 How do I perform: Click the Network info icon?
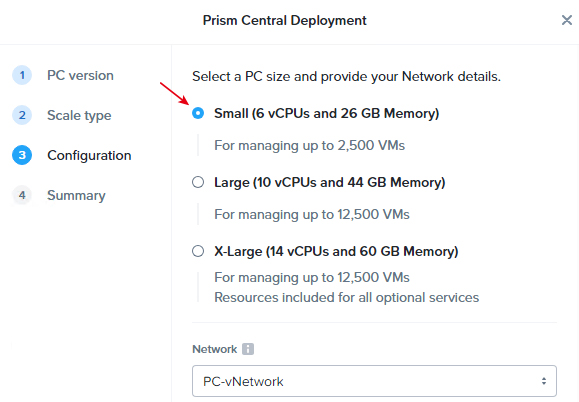248,349
